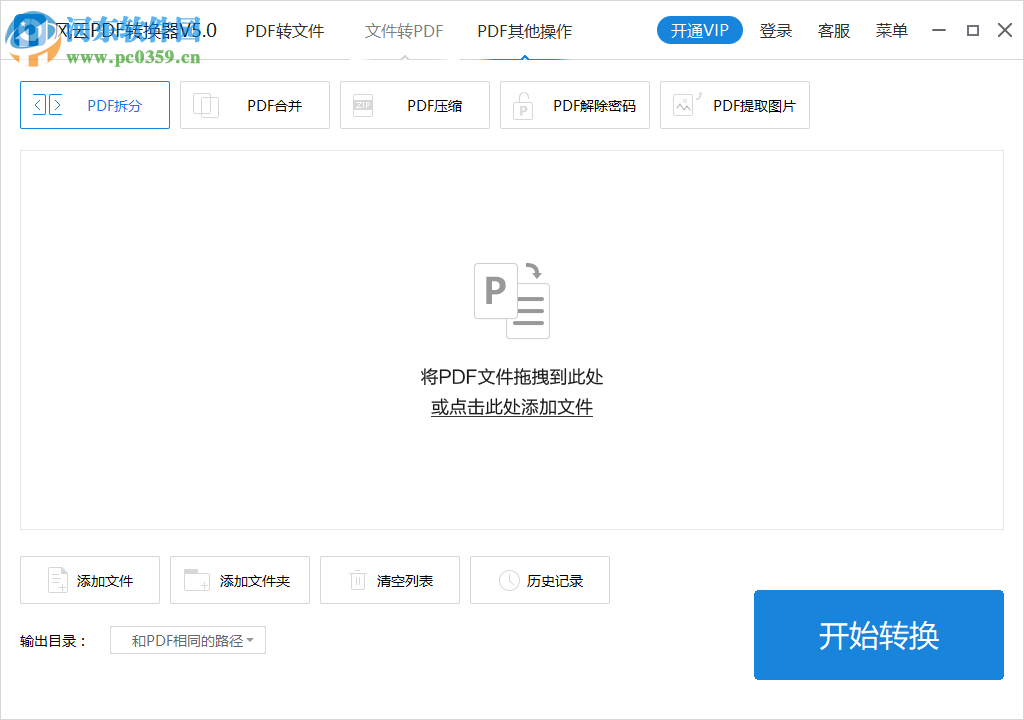Open the 输出目录 output path dropdown
The height and width of the screenshot is (720, 1024).
pyautogui.click(x=187, y=640)
